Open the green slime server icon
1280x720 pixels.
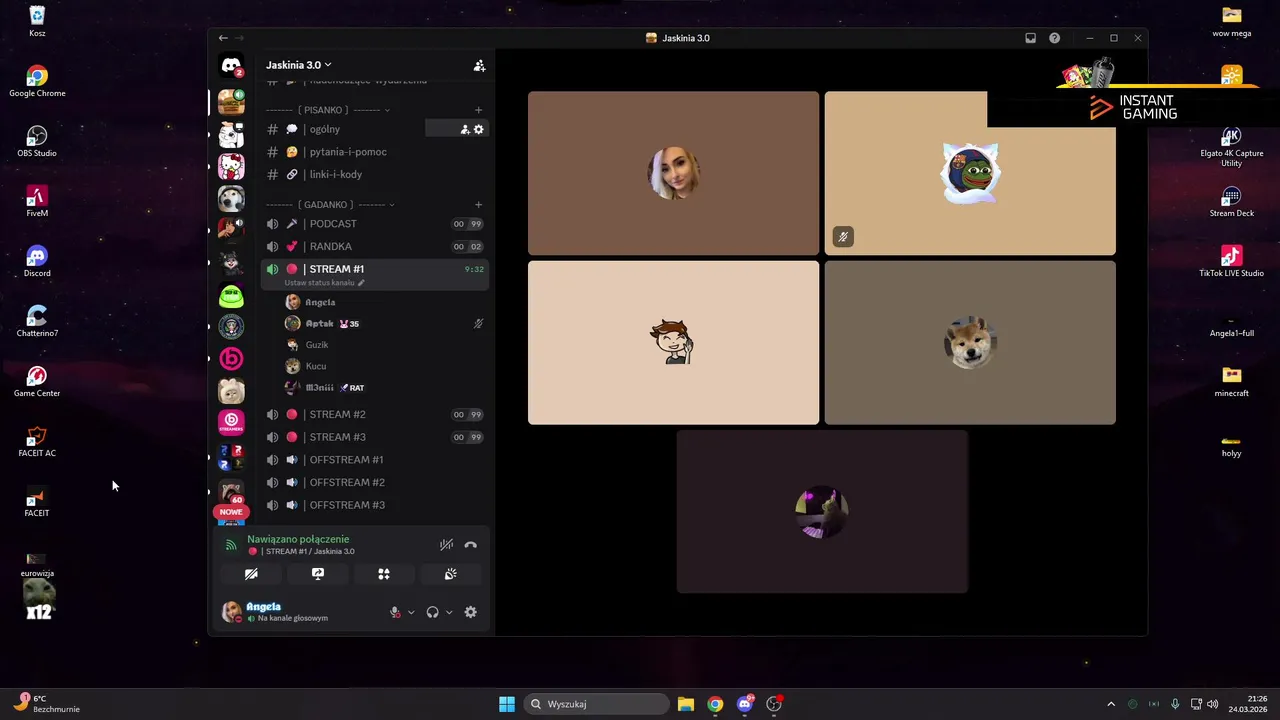[x=231, y=295]
